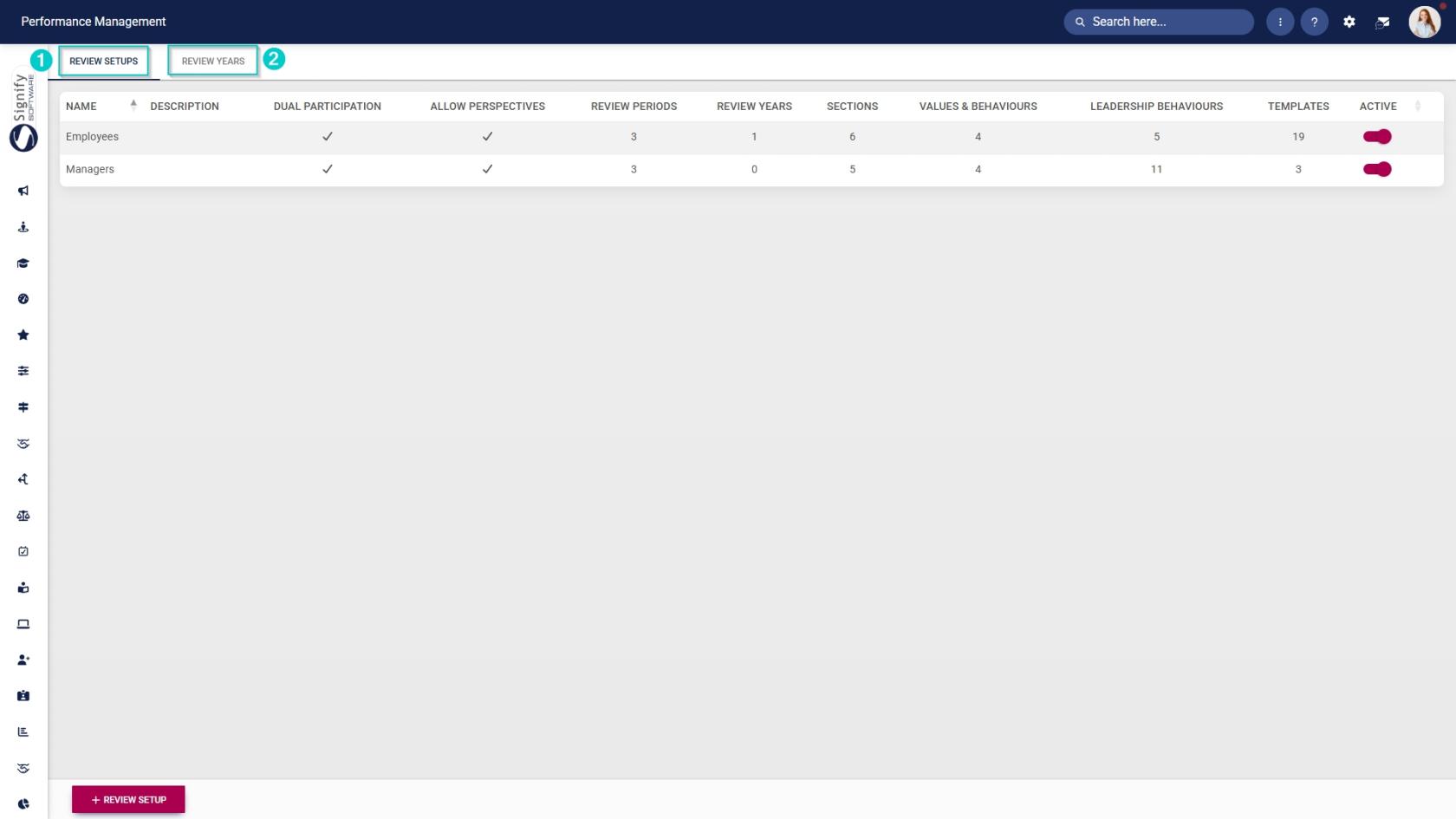Click the Review Years column header
The height and width of the screenshot is (819, 1456).
click(x=754, y=106)
